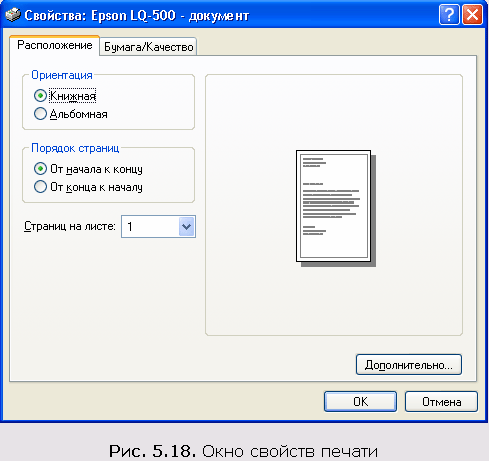The image size is (489, 461).
Task: Select the Книжная orientation radio button
Action: click(x=40, y=96)
